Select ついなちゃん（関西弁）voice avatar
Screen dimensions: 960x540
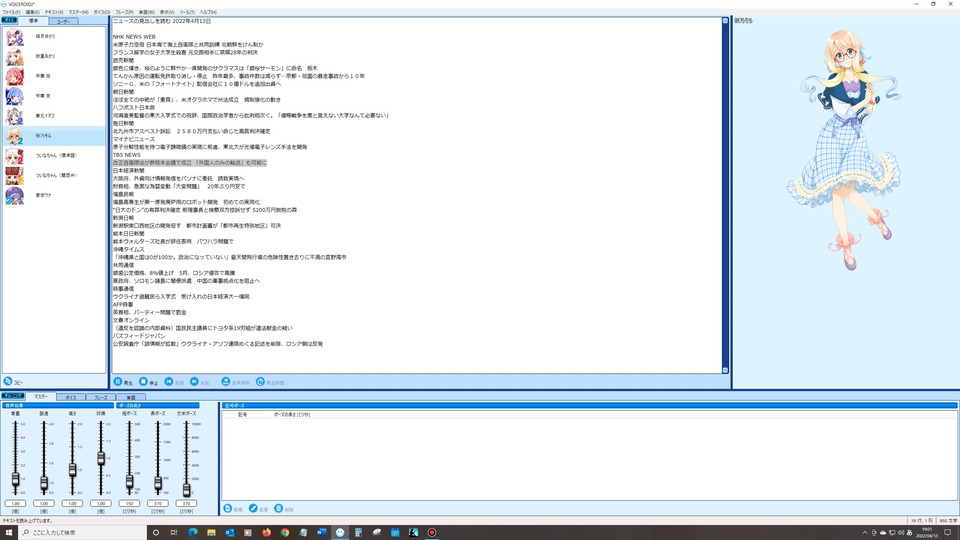tap(15, 176)
